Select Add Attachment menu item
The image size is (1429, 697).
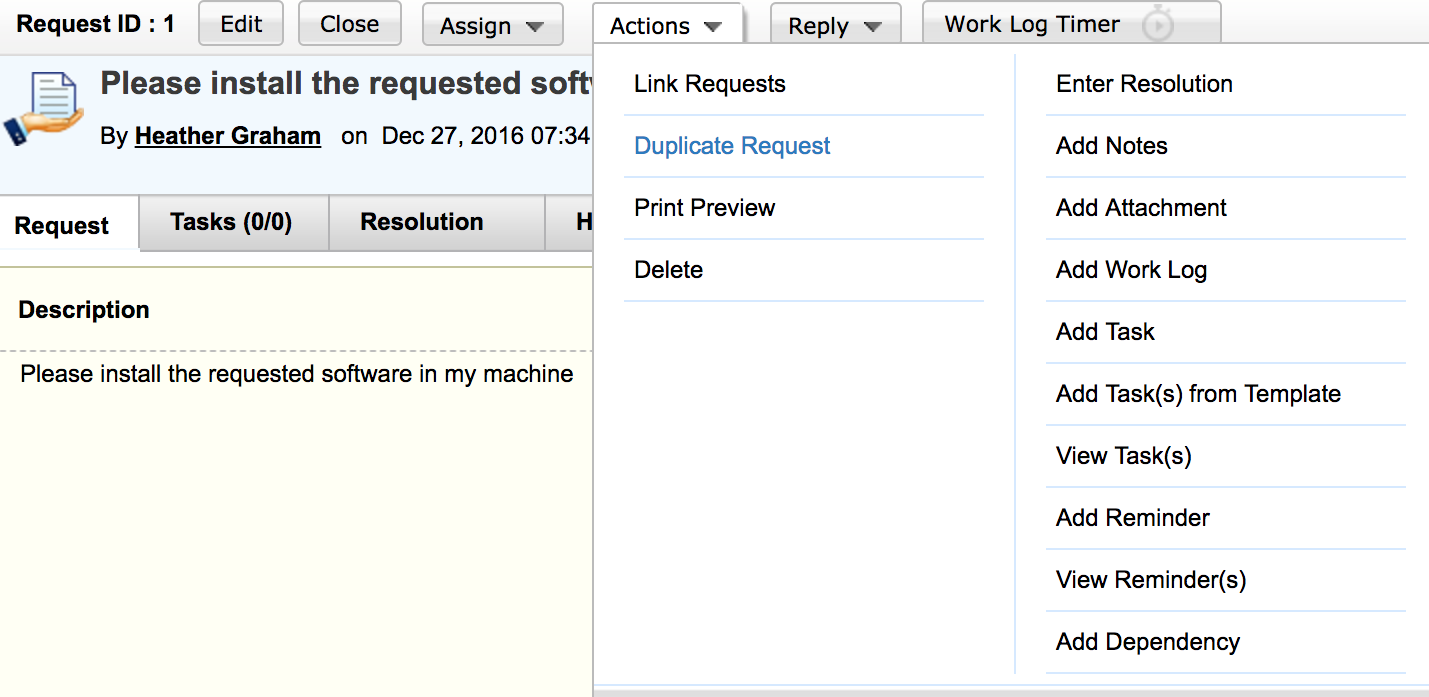(x=1141, y=208)
